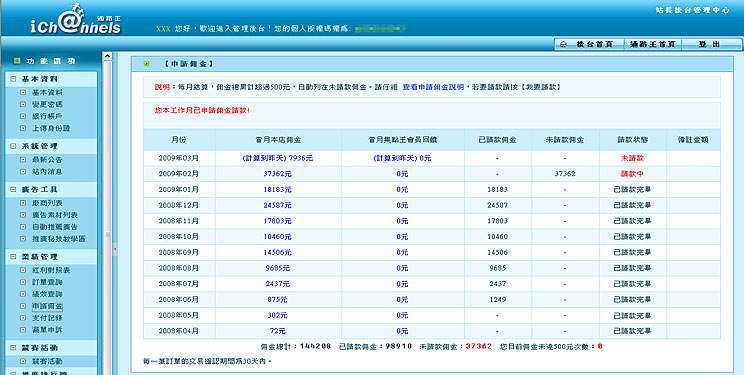This screenshot has width=744, height=375.
Task: Open the 2009年03月 commission link 7936元
Action: coord(278,158)
